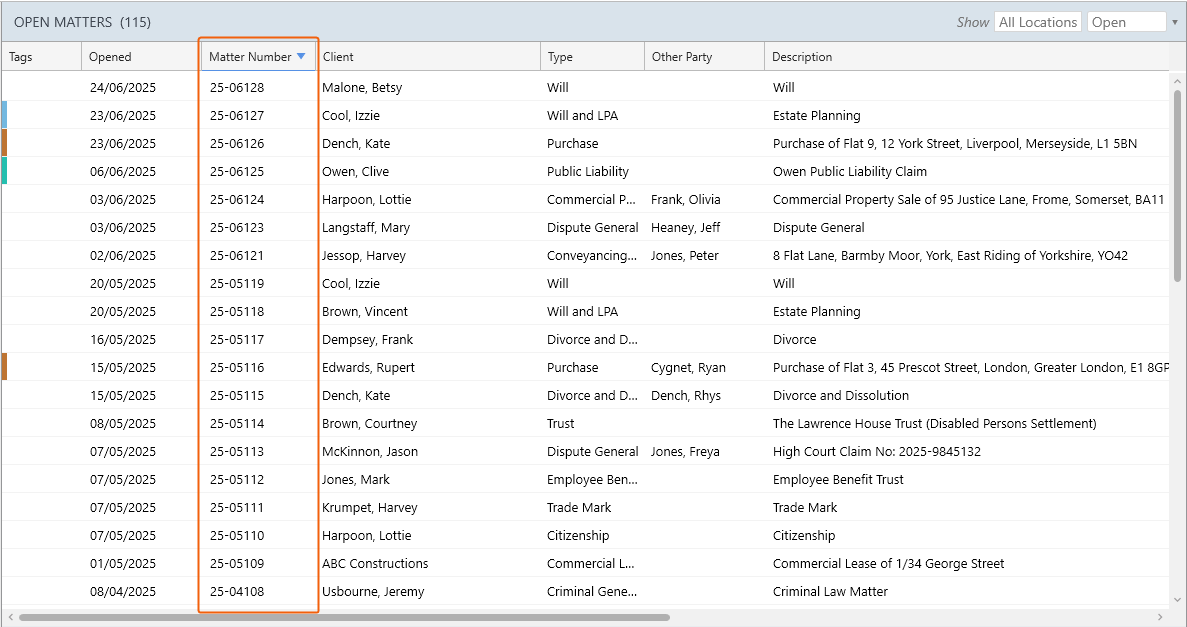
Task: Click the Matter Number sort arrow icon
Action: coord(301,56)
